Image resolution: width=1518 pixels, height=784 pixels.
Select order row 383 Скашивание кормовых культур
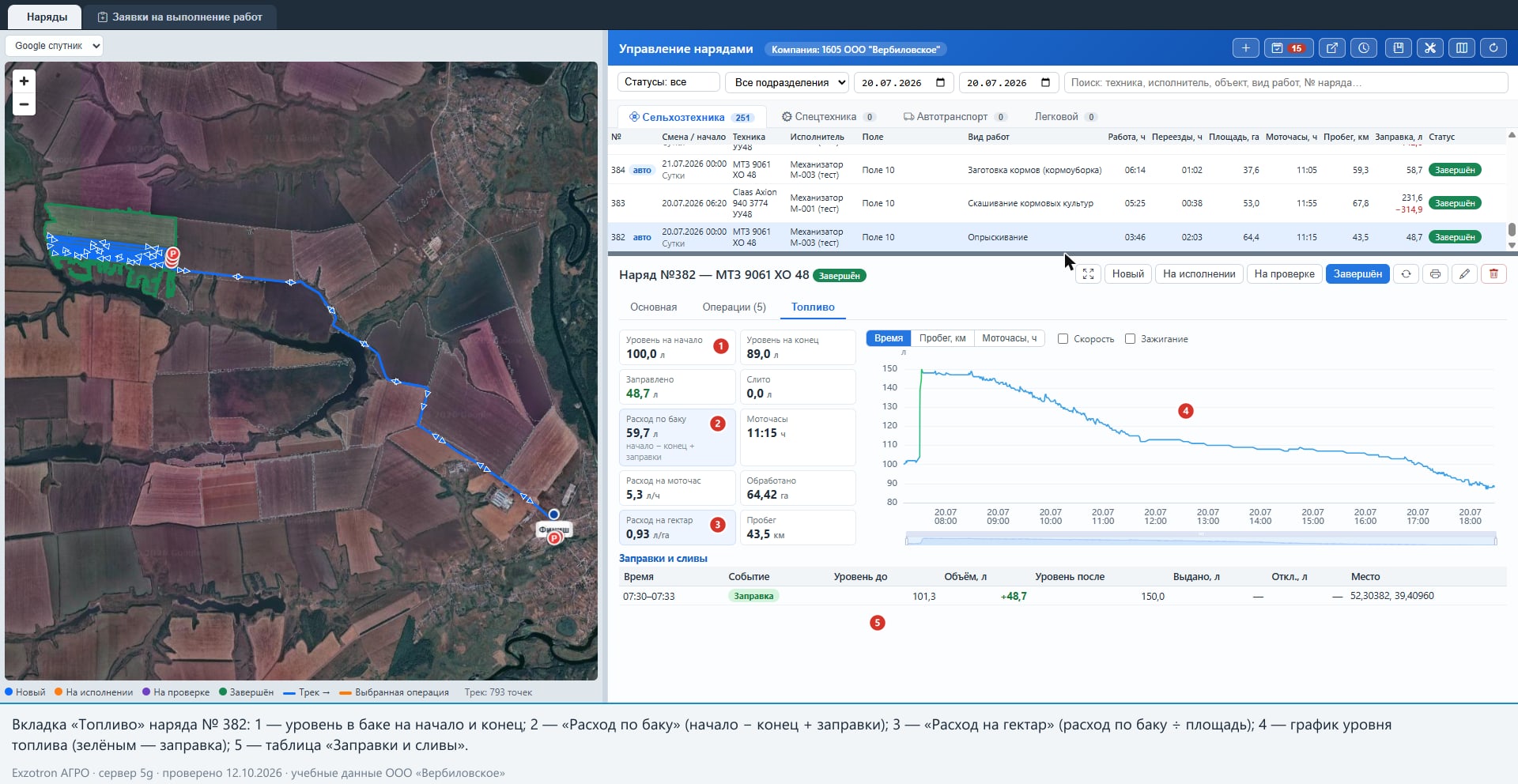(x=1058, y=203)
